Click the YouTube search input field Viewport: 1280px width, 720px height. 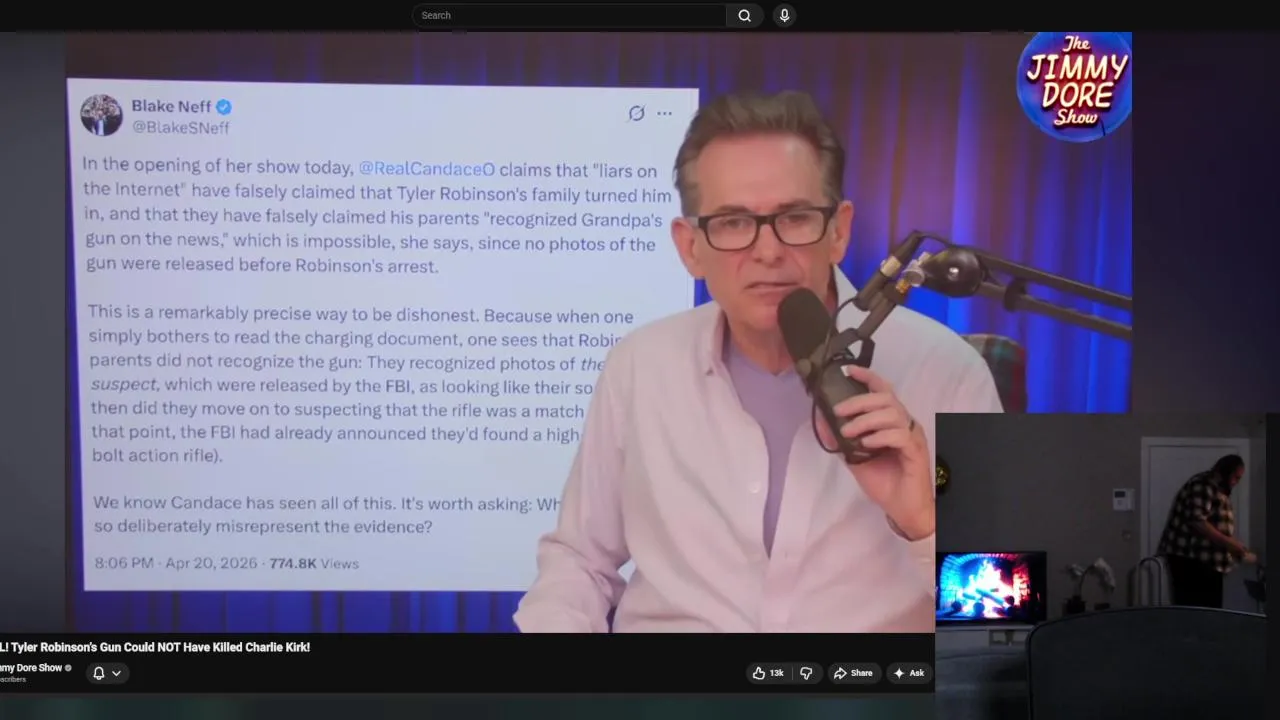(x=569, y=15)
